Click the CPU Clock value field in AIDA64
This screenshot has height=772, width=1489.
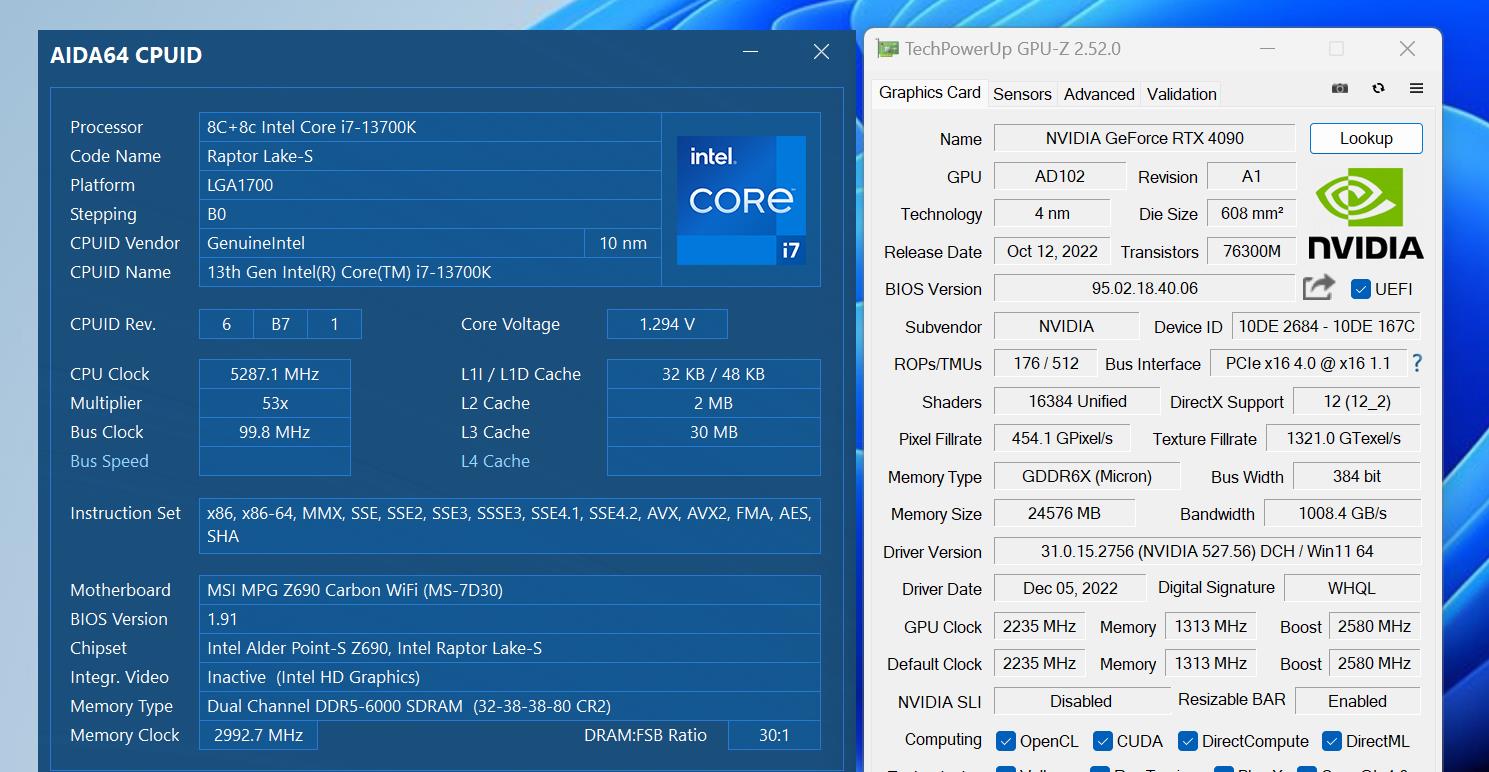click(x=274, y=373)
